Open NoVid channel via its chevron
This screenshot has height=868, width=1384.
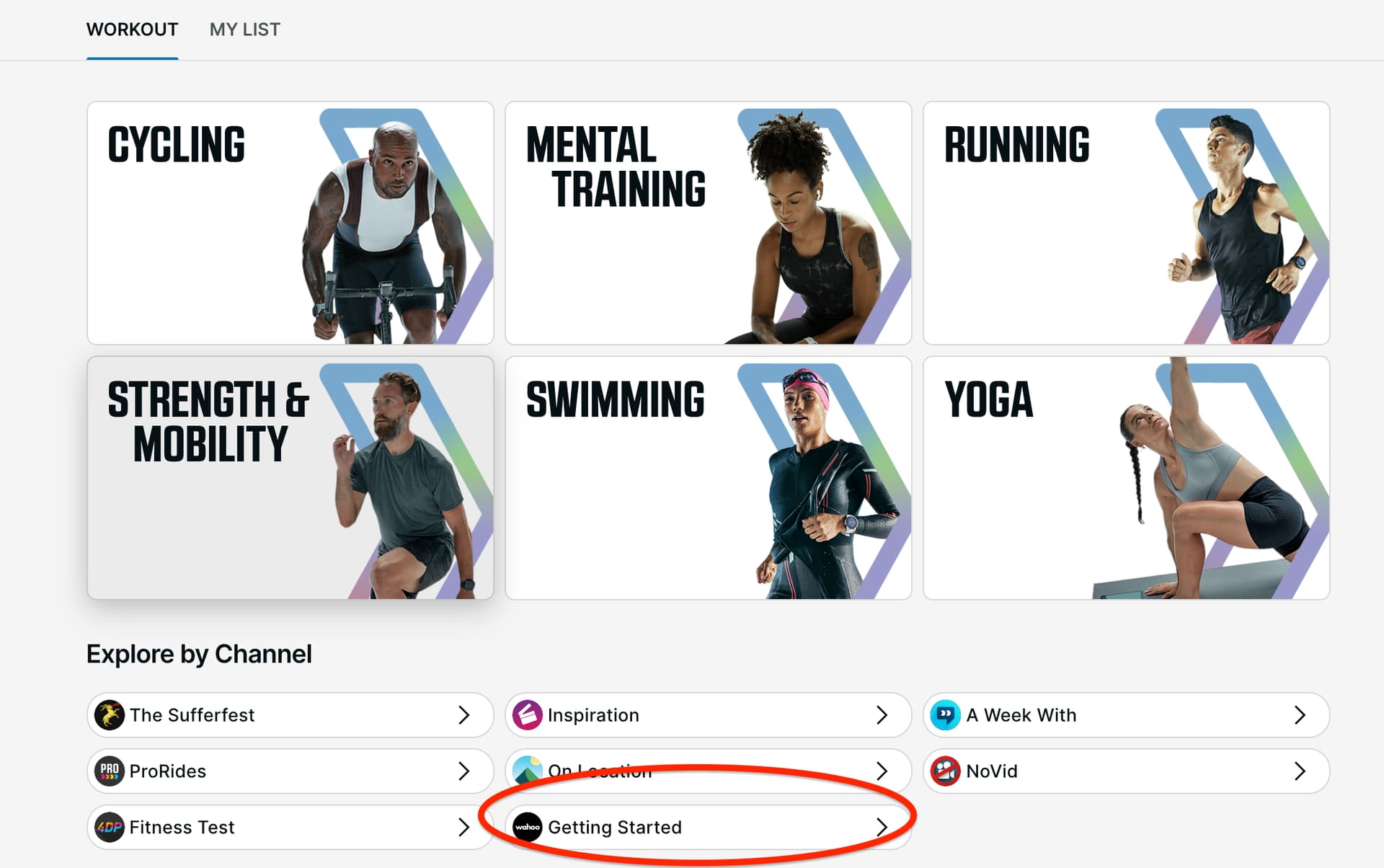[x=1300, y=771]
